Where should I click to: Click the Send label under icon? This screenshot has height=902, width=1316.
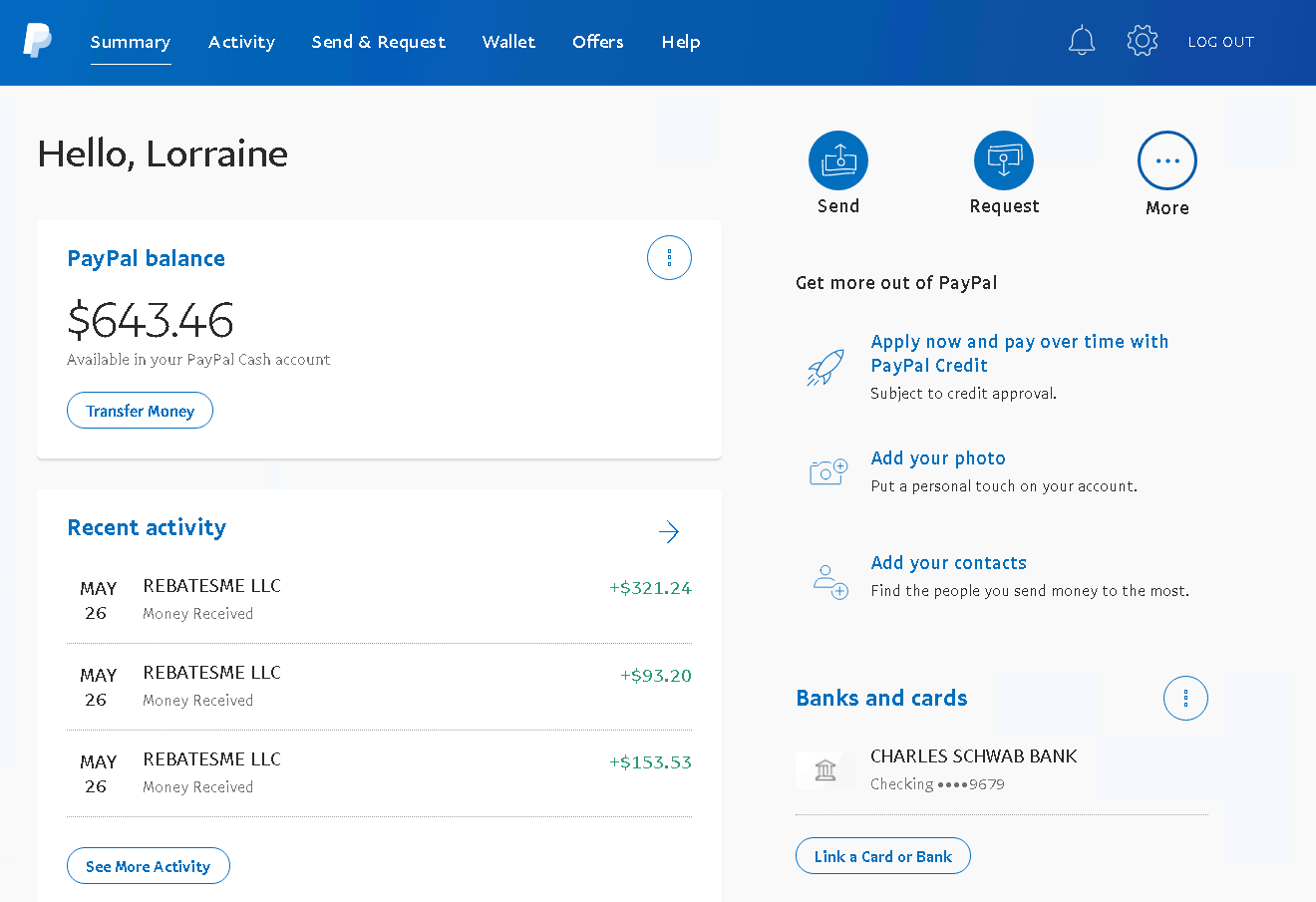[x=838, y=206]
